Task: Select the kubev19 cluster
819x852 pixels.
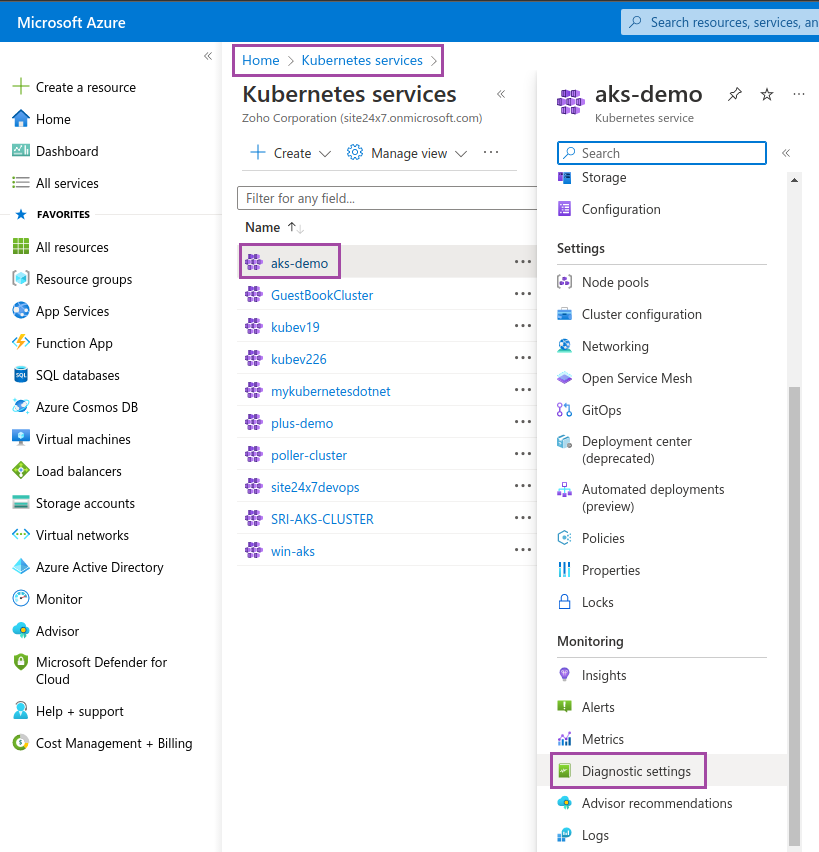Action: click(x=294, y=326)
